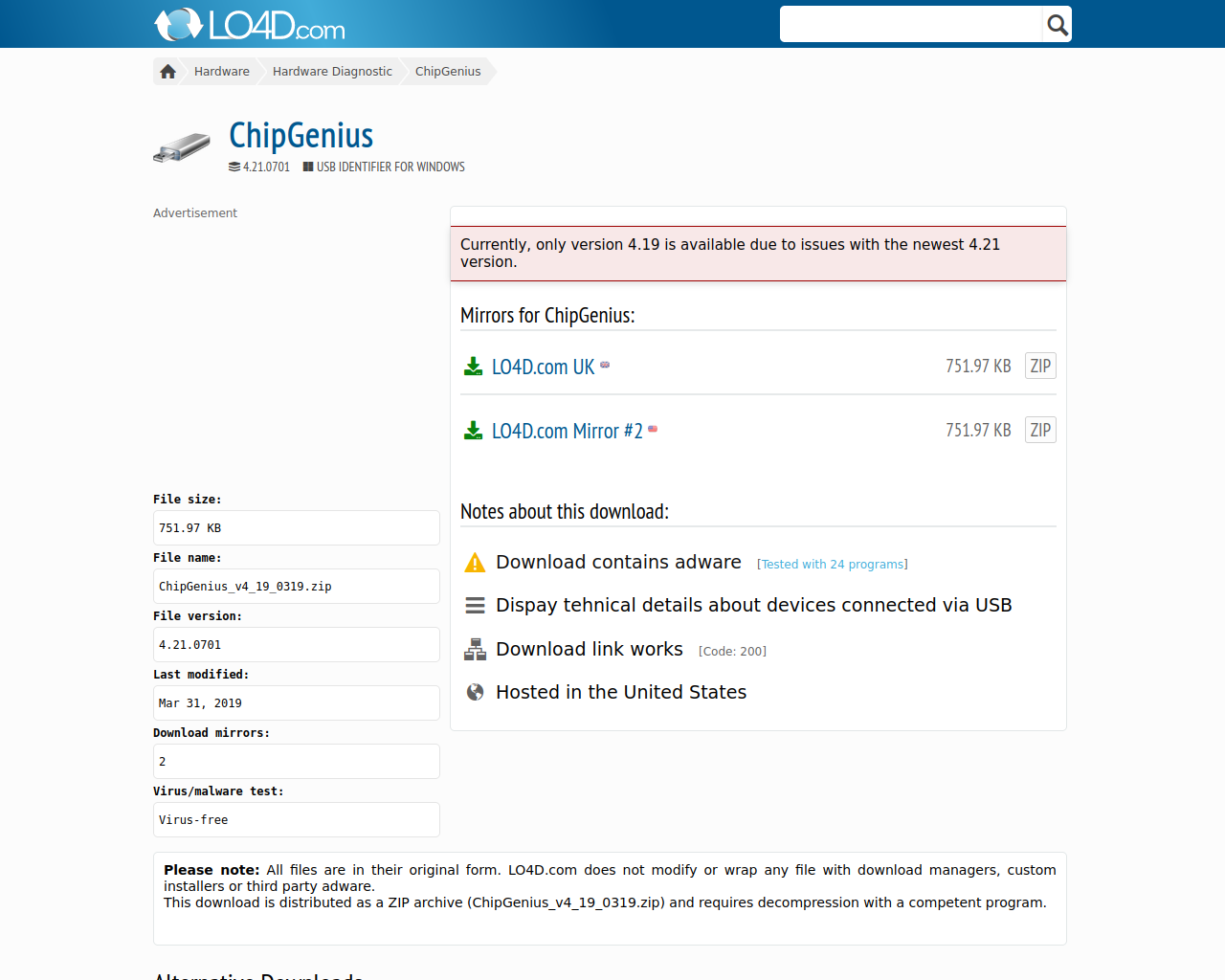This screenshot has width=1225, height=980.
Task: Click ZIP badge for Mirror #2
Action: tap(1040, 430)
